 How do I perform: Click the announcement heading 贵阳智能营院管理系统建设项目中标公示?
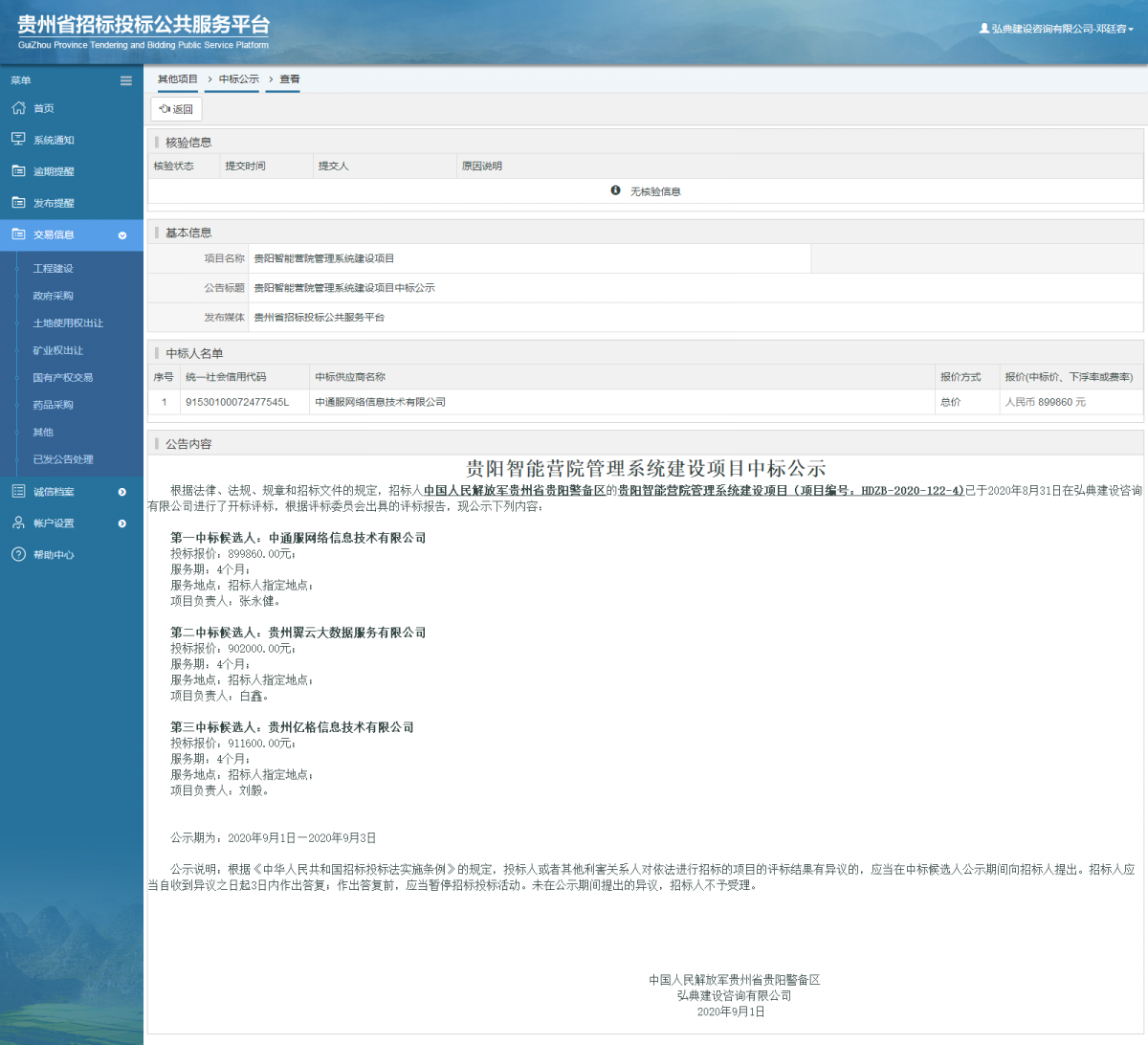point(646,469)
